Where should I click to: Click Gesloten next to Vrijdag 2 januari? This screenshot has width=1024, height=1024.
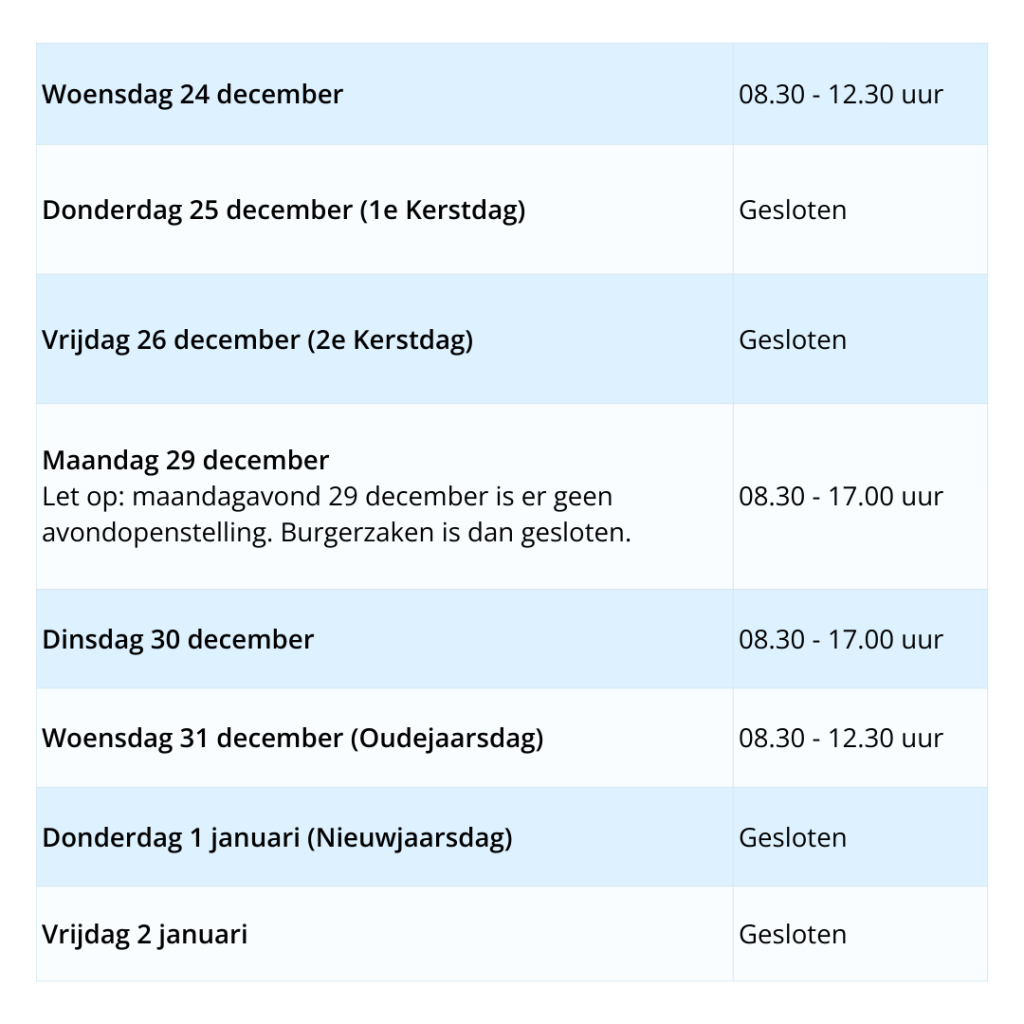[792, 935]
